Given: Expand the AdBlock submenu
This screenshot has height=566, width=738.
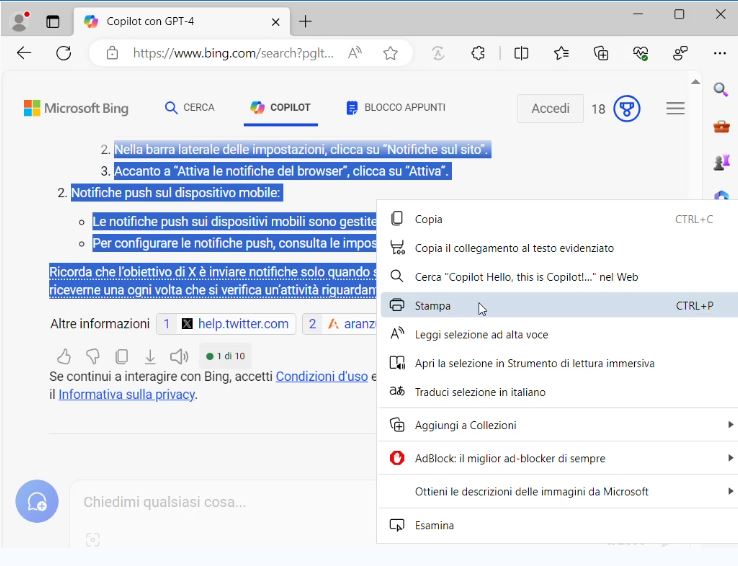Looking at the screenshot, I should pos(557,458).
